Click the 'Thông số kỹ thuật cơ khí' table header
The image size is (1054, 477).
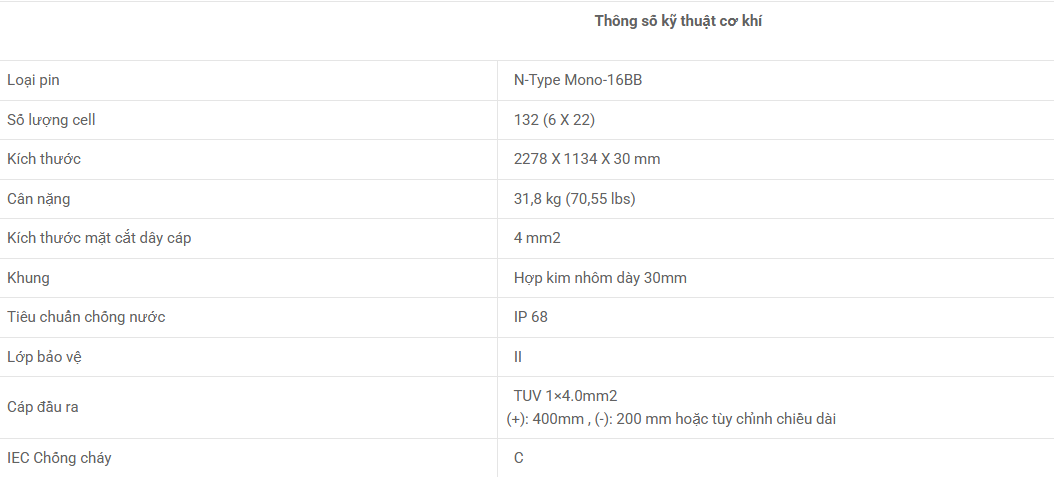(678, 21)
